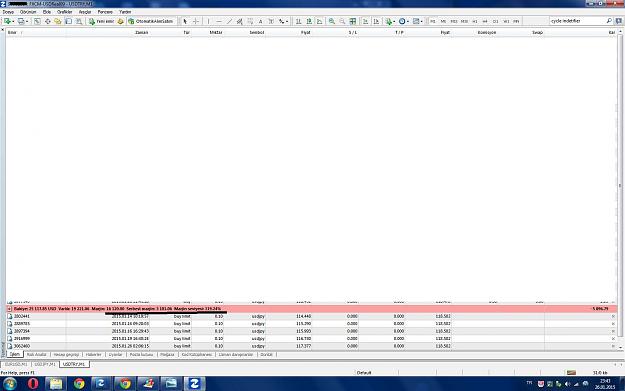Toggle the Navigator folder-star icon
625x391 pixels.
coord(58,21)
